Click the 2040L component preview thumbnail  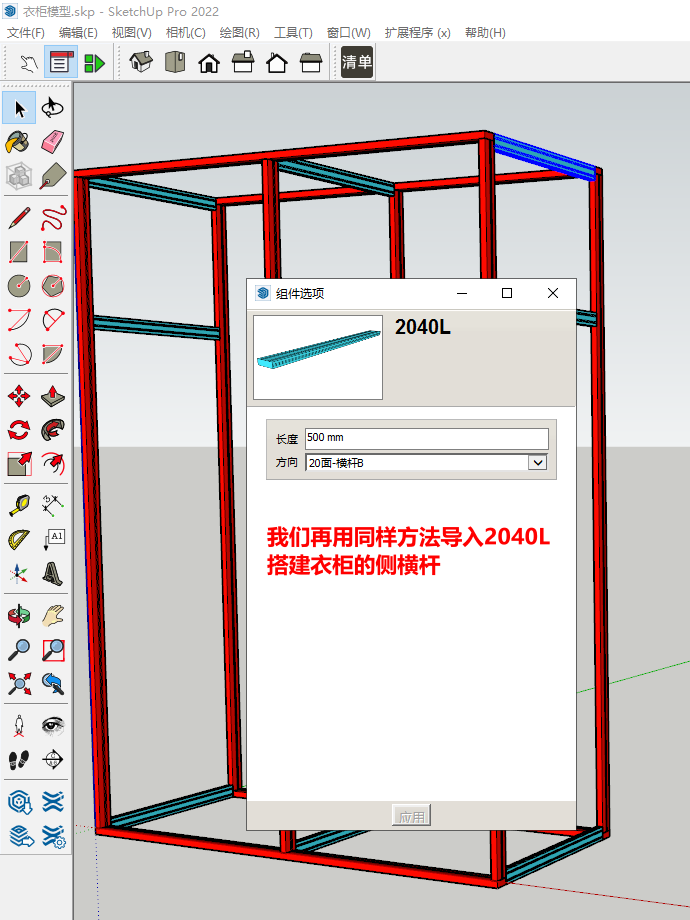[x=318, y=357]
